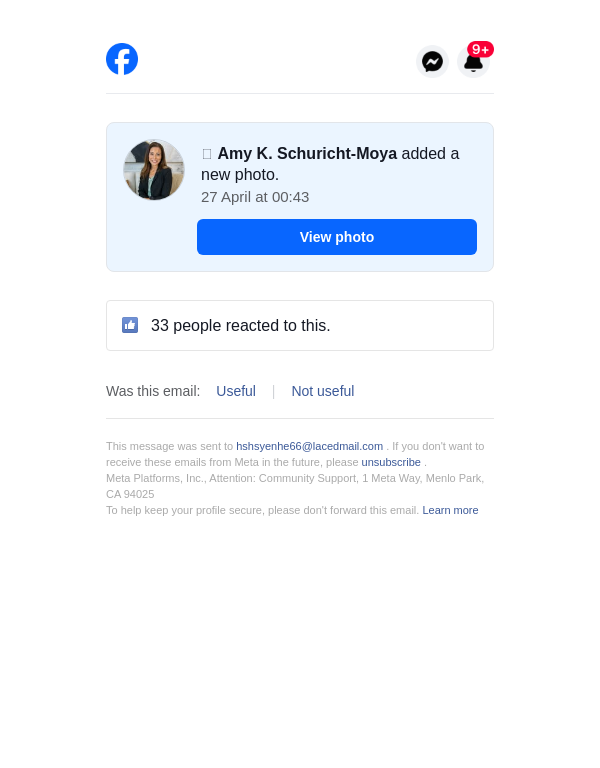600x768 pixels.
Task: Click the 27 April at 00:43 timestamp
Action: [x=255, y=197]
